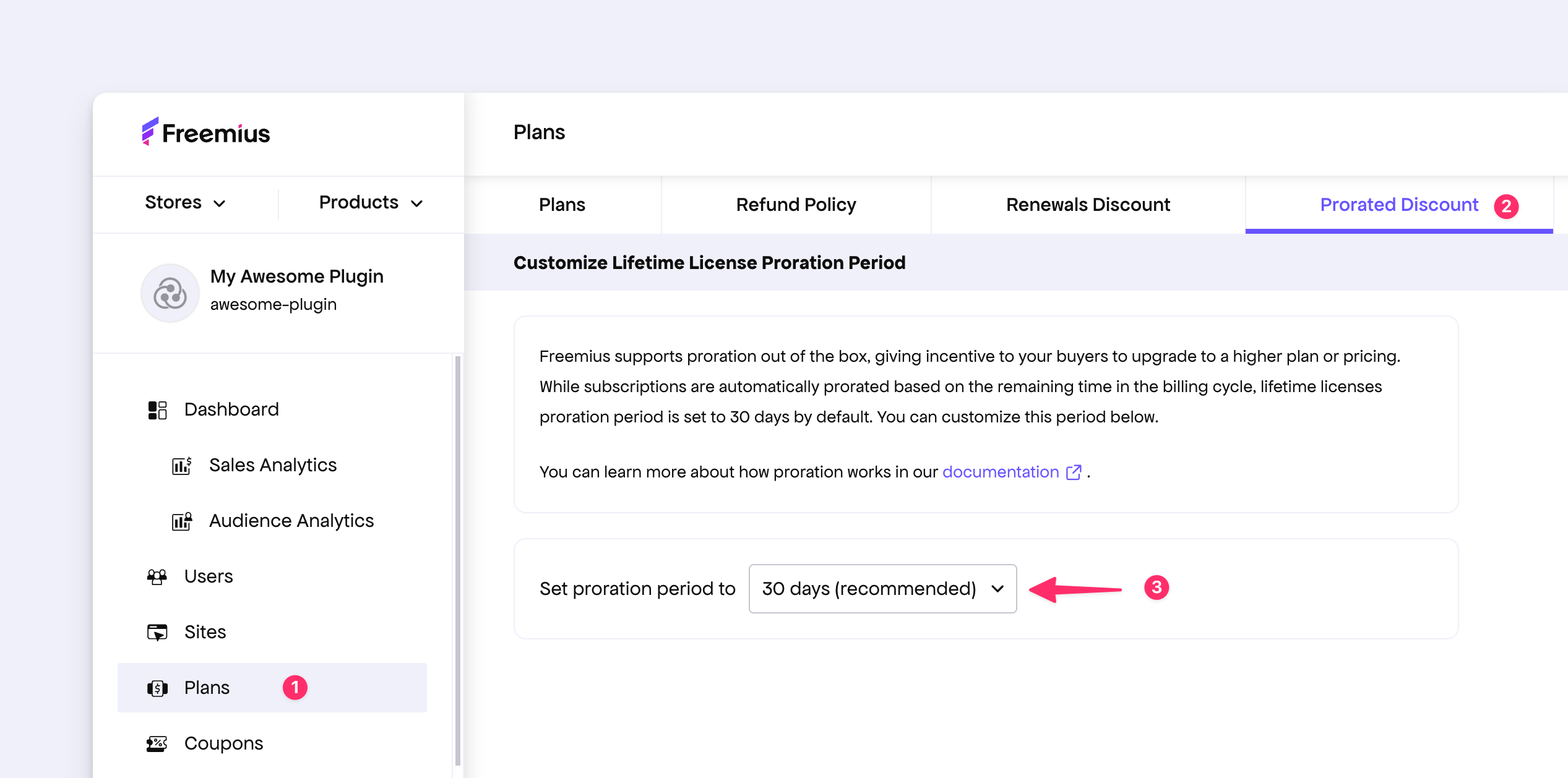Click the My Awesome Plugin avatar
This screenshot has width=1568, height=778.
click(x=170, y=293)
